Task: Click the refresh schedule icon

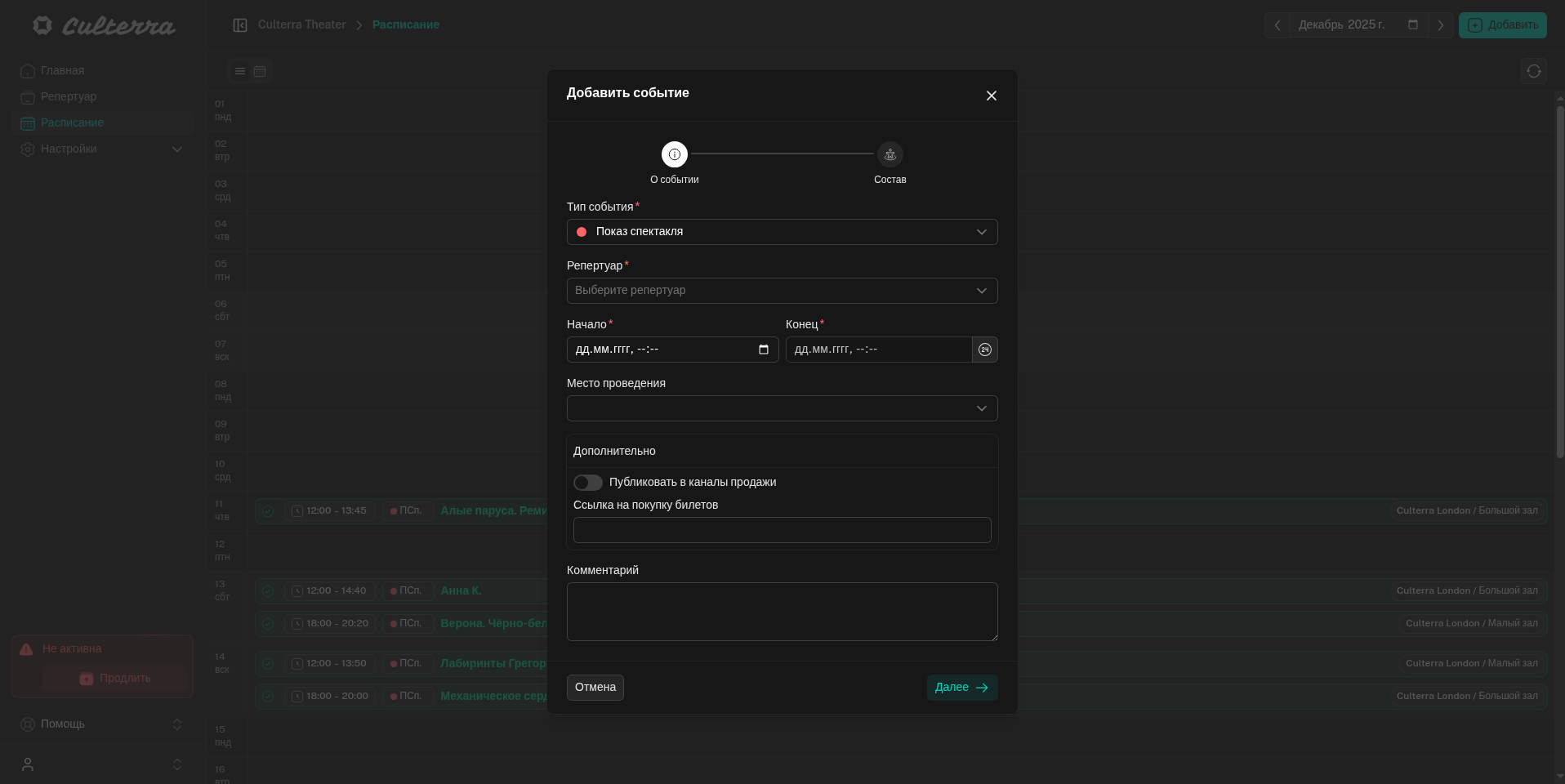Action: (x=1533, y=71)
